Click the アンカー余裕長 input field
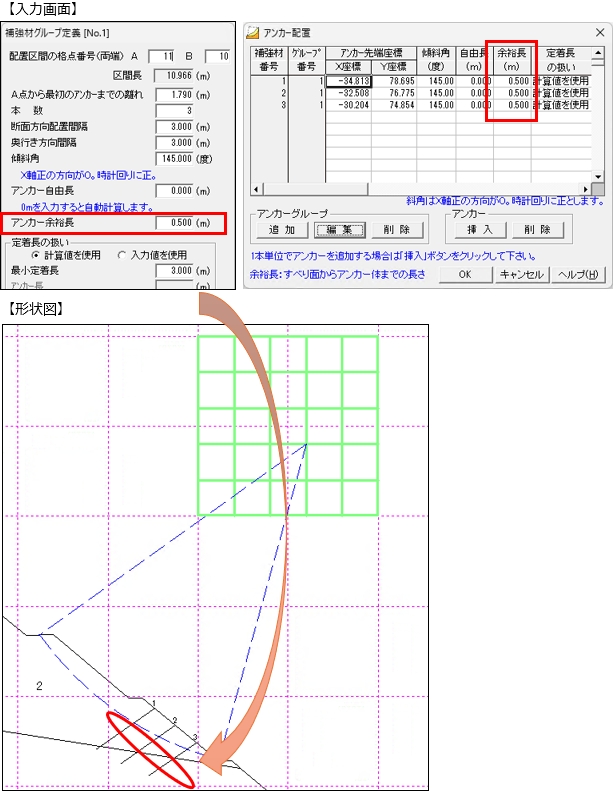 (x=175, y=223)
